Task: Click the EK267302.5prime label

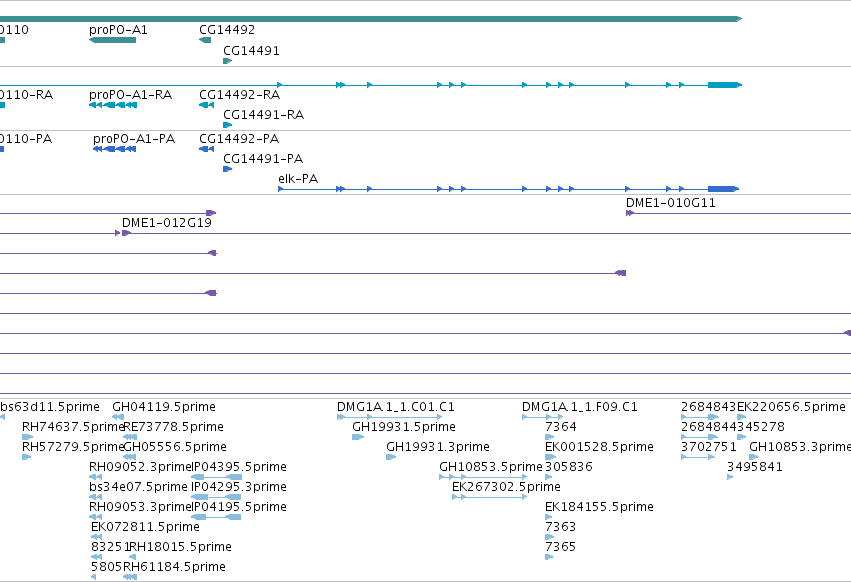Action: pyautogui.click(x=506, y=487)
